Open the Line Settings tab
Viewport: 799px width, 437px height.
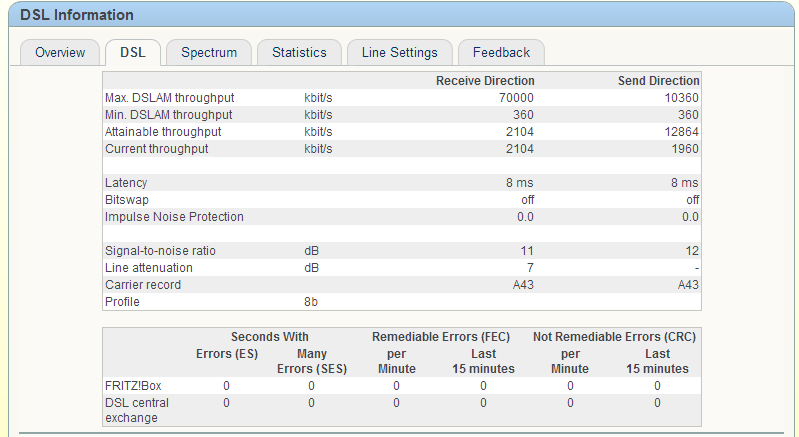[399, 53]
